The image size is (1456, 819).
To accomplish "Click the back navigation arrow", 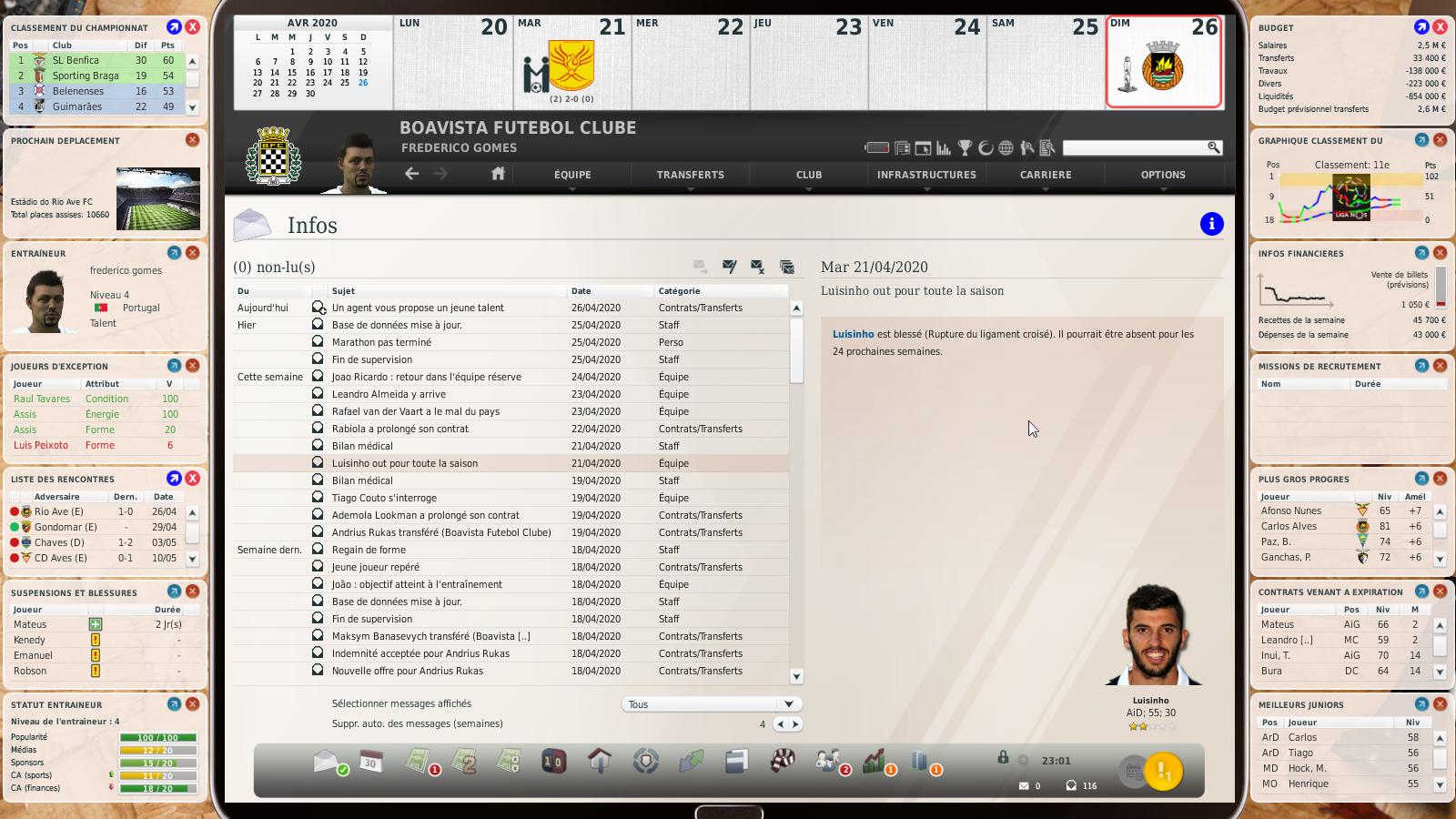I will (x=411, y=173).
